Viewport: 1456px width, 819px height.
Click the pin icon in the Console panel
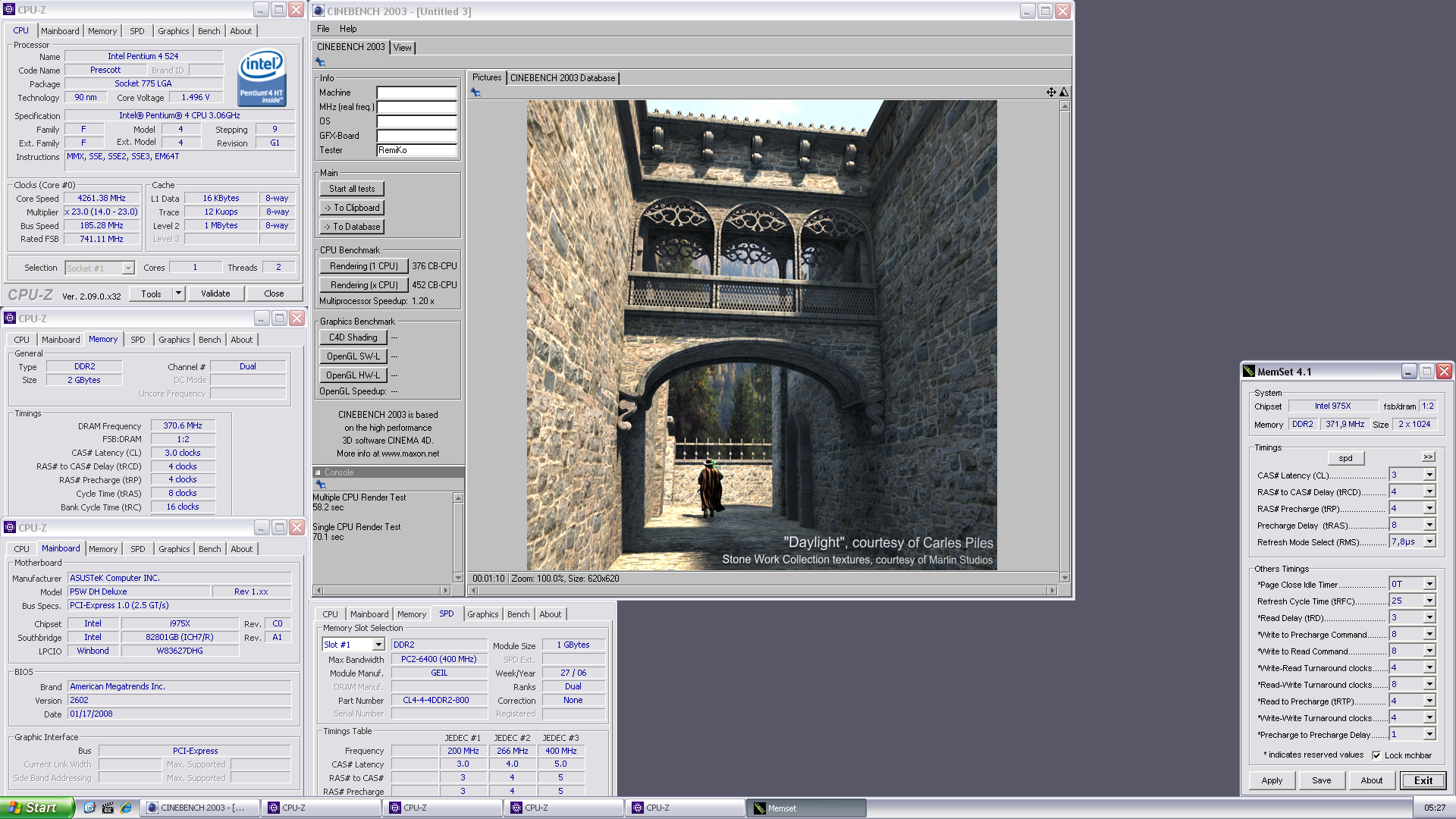coord(320,485)
